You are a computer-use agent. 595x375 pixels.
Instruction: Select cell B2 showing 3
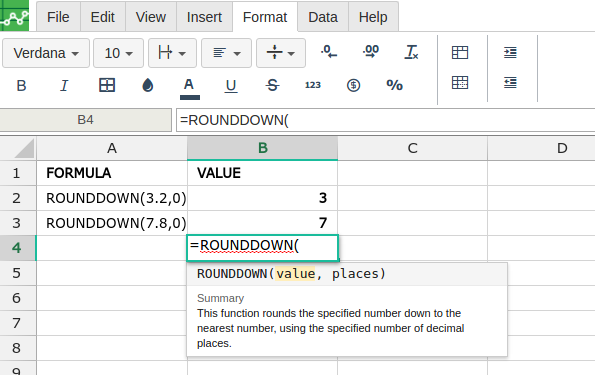(x=263, y=198)
